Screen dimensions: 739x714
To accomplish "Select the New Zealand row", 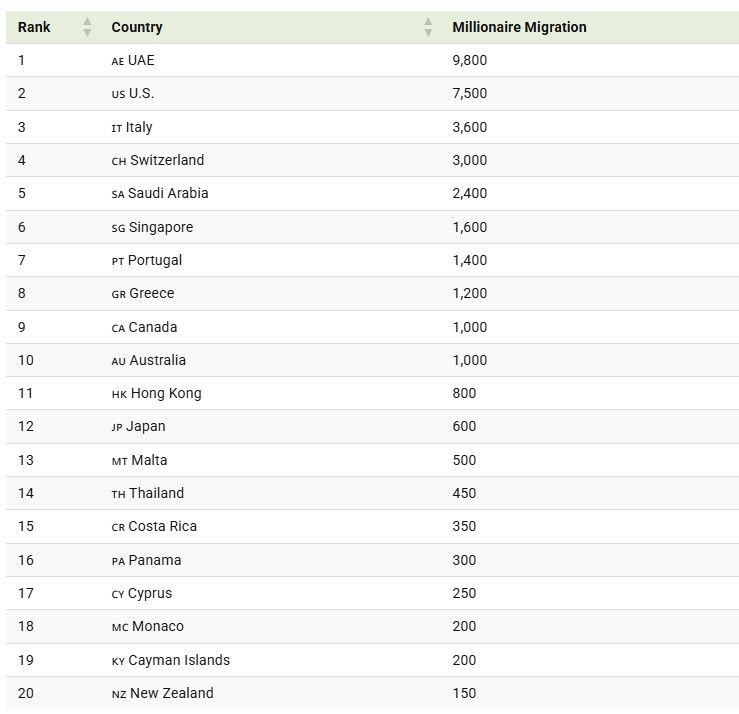I will [372, 693].
